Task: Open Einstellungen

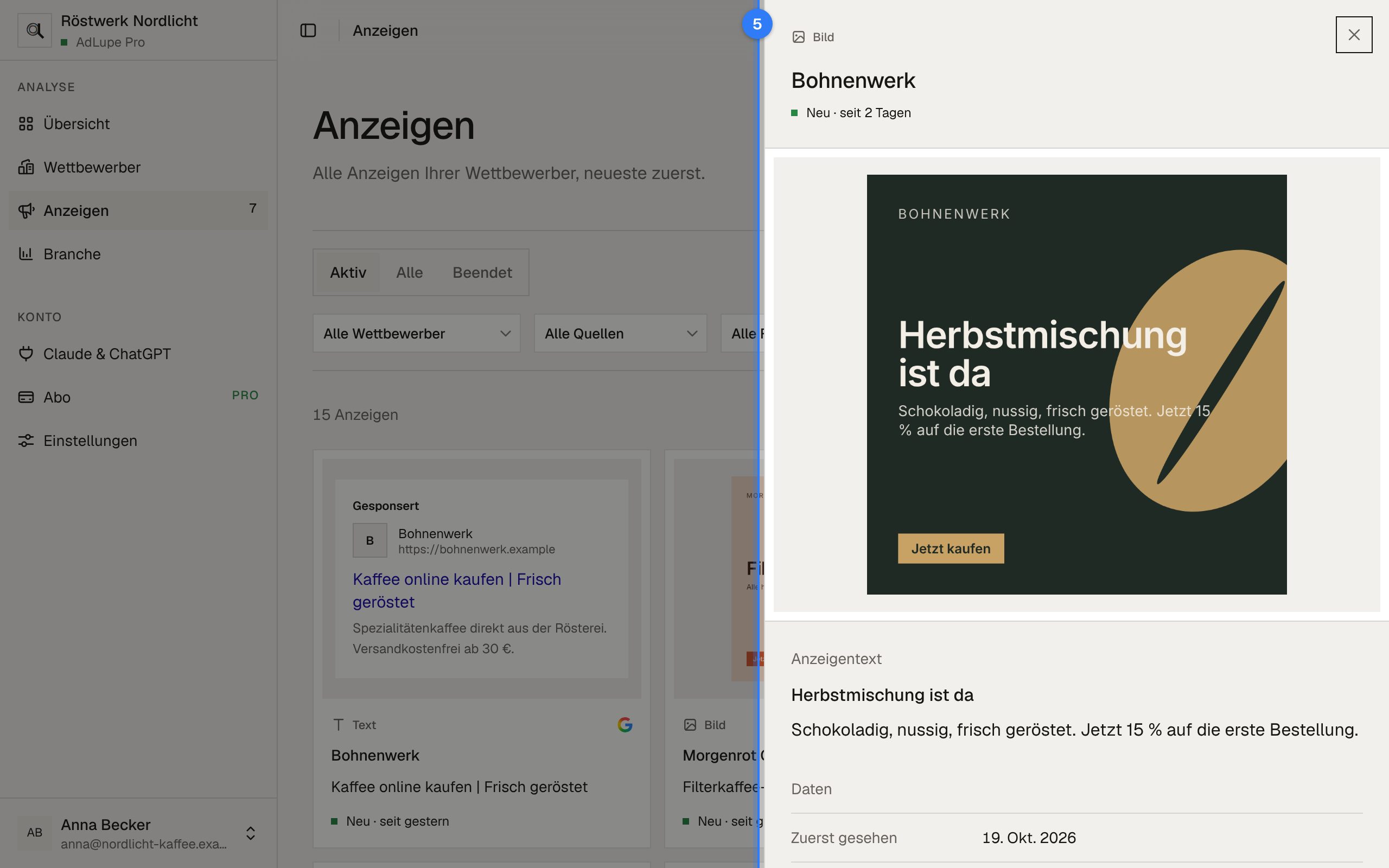Action: point(138,441)
